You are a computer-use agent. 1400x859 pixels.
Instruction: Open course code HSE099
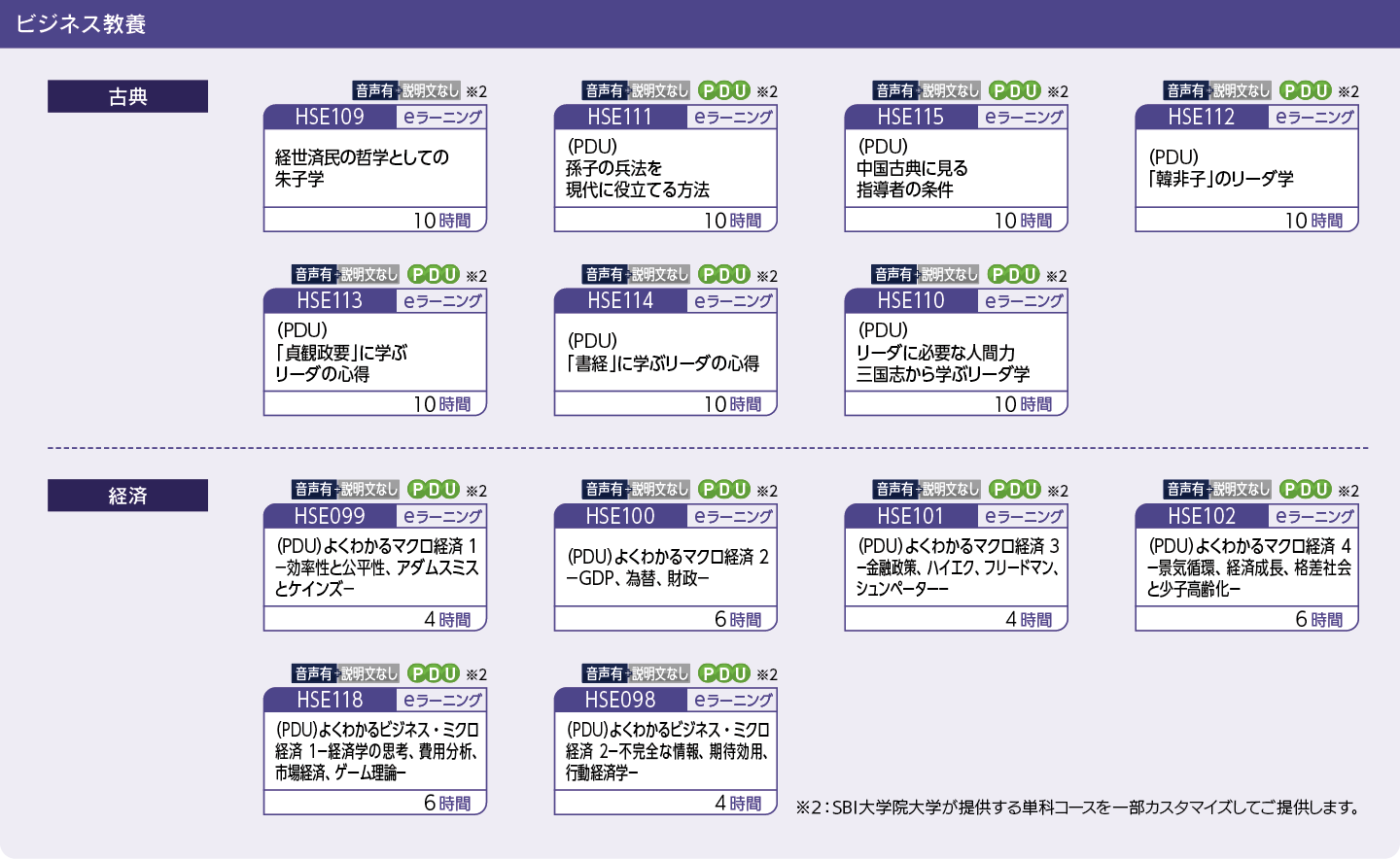[x=330, y=516]
